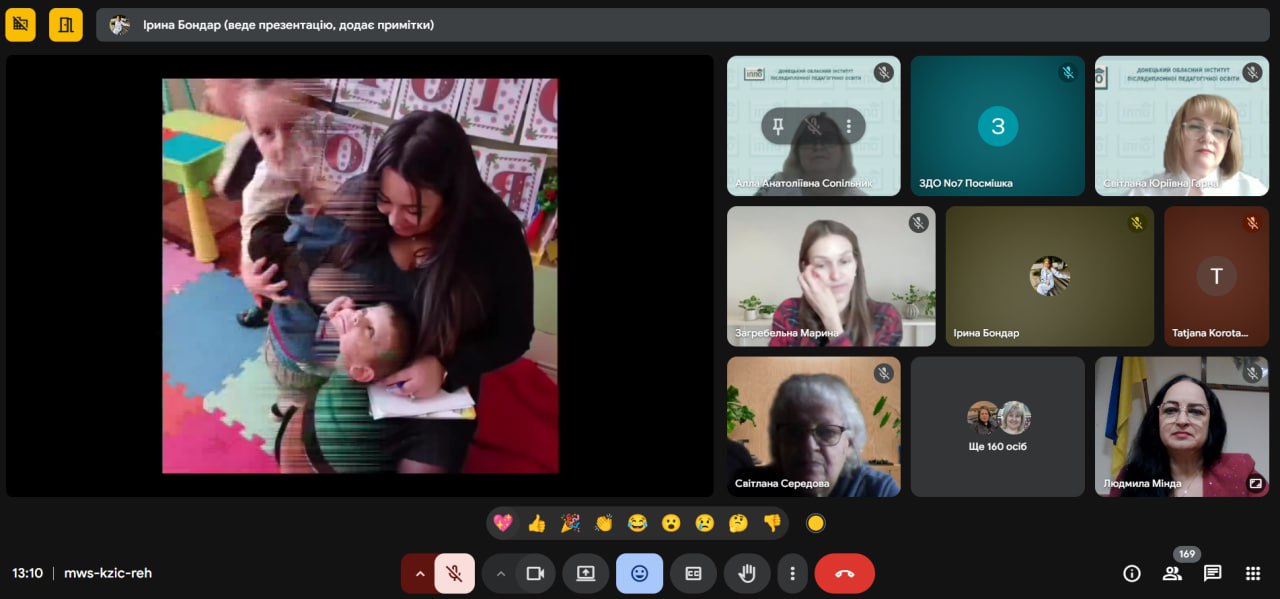Leave the call with red button
Screen dimensions: 1280x599
click(x=844, y=573)
